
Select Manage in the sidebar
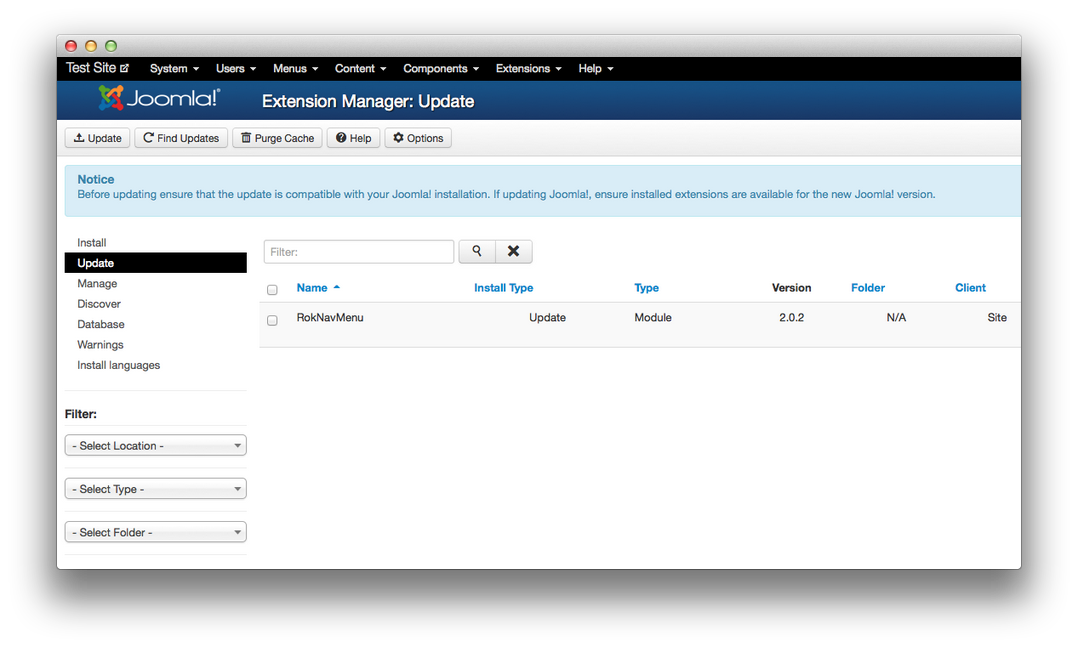coord(97,283)
